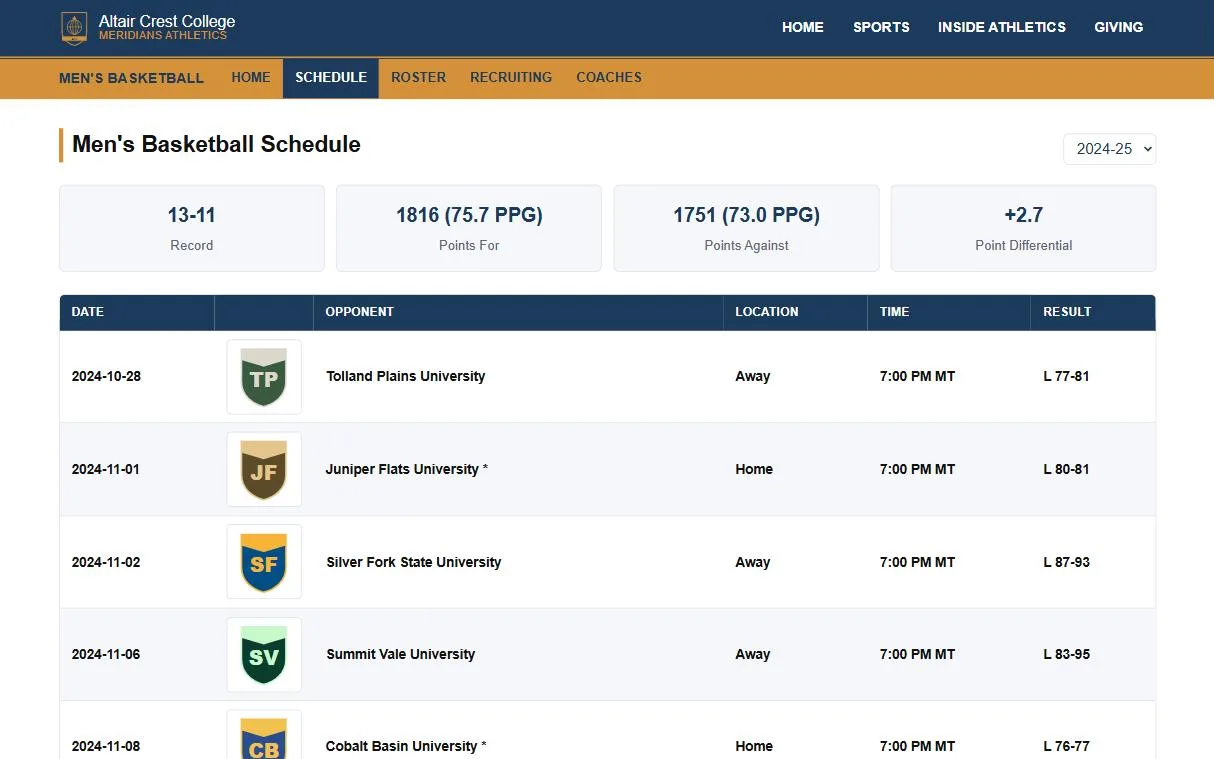The height and width of the screenshot is (759, 1214).
Task: Open Silver Fork State University opponent entry
Action: click(414, 562)
